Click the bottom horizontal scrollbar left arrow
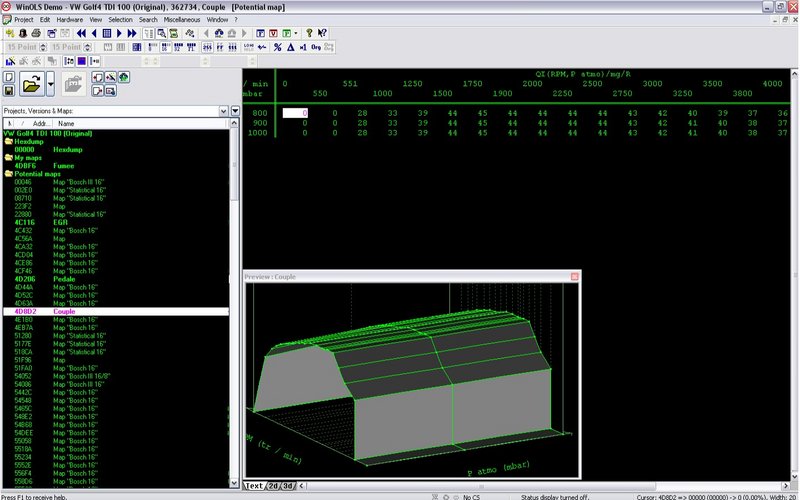This screenshot has width=800, height=500. [302, 486]
